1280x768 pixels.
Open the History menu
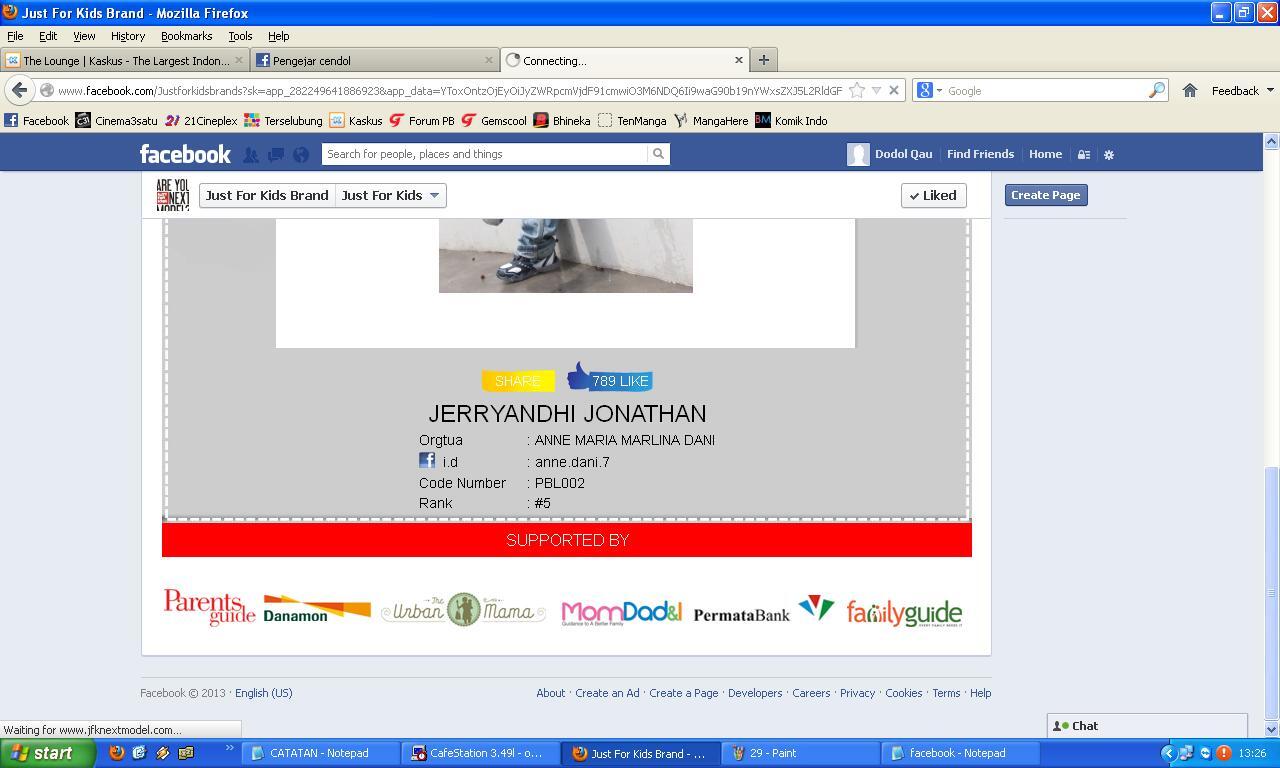(x=128, y=36)
